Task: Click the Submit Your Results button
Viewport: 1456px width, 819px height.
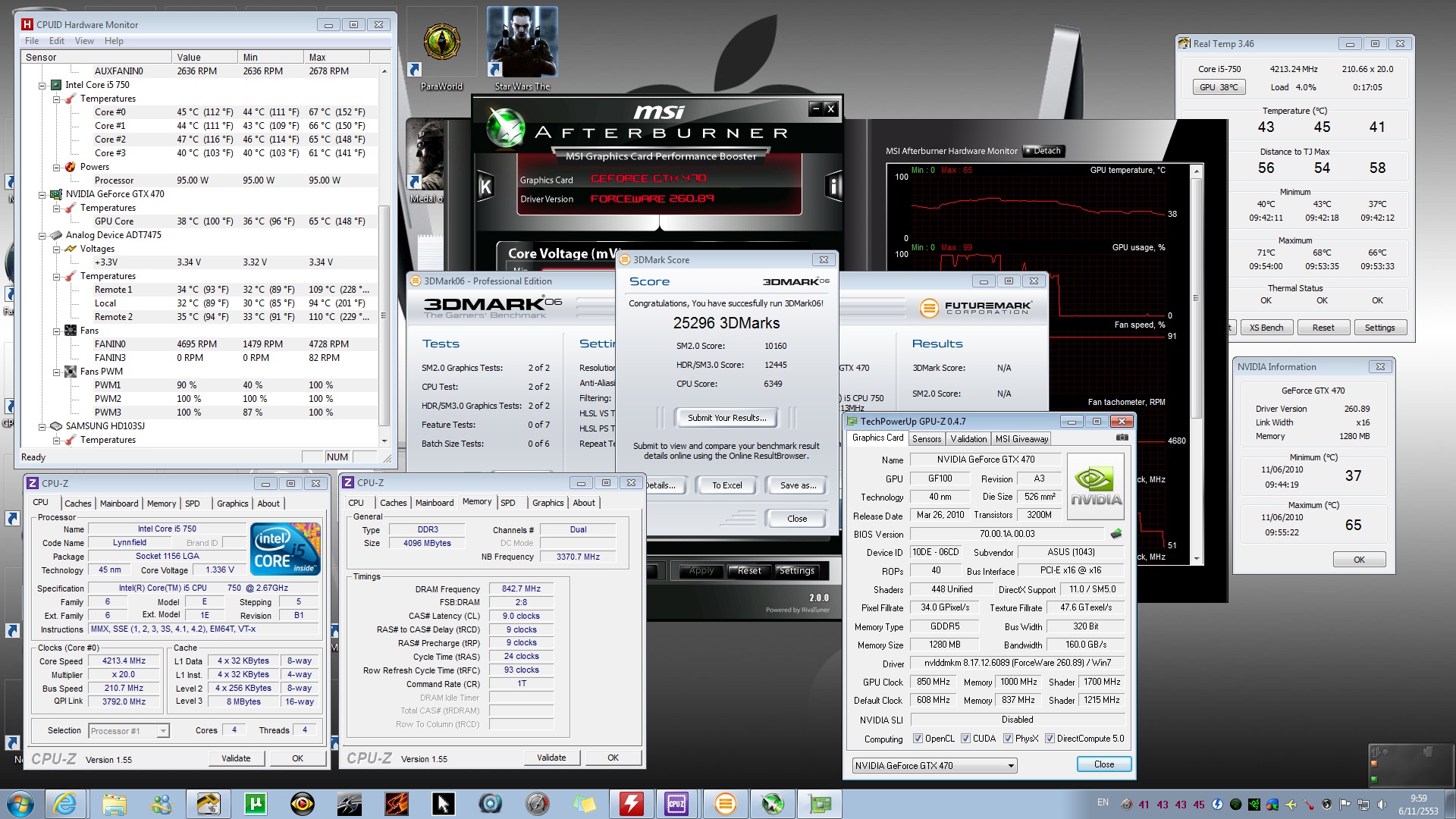Action: click(x=726, y=418)
